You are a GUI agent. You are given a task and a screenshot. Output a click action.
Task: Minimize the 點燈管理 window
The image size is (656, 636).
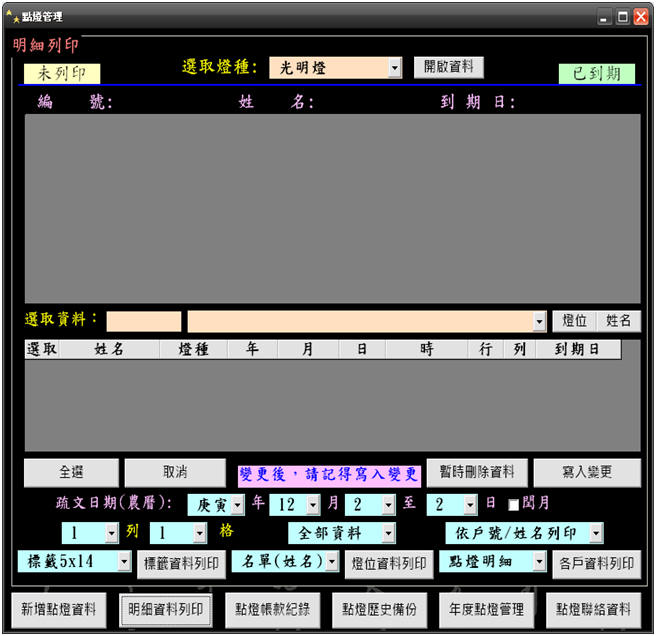tap(604, 17)
